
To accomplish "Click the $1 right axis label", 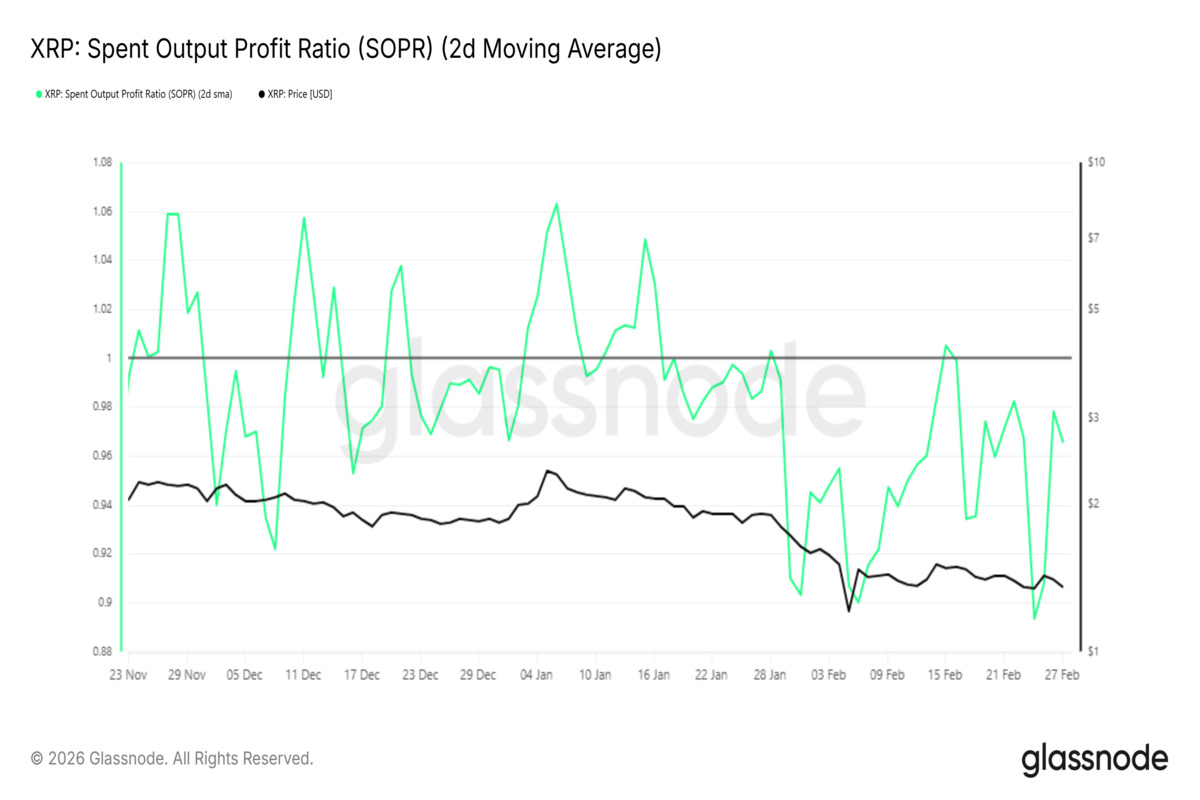I will coord(1095,651).
